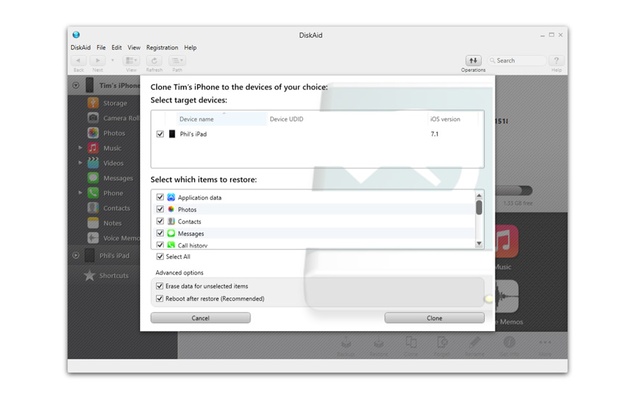Toggle Erase data for unselected items

160,286
